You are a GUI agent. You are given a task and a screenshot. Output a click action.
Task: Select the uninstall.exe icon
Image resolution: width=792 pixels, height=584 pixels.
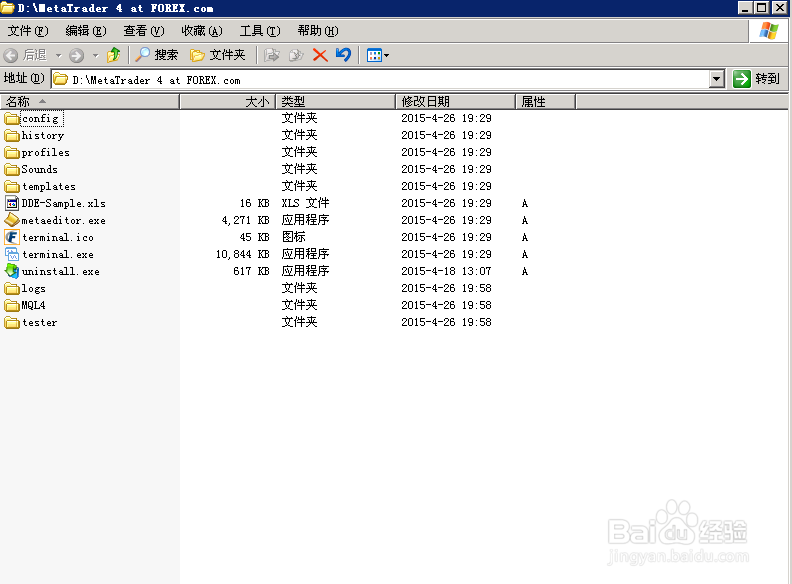(12, 271)
